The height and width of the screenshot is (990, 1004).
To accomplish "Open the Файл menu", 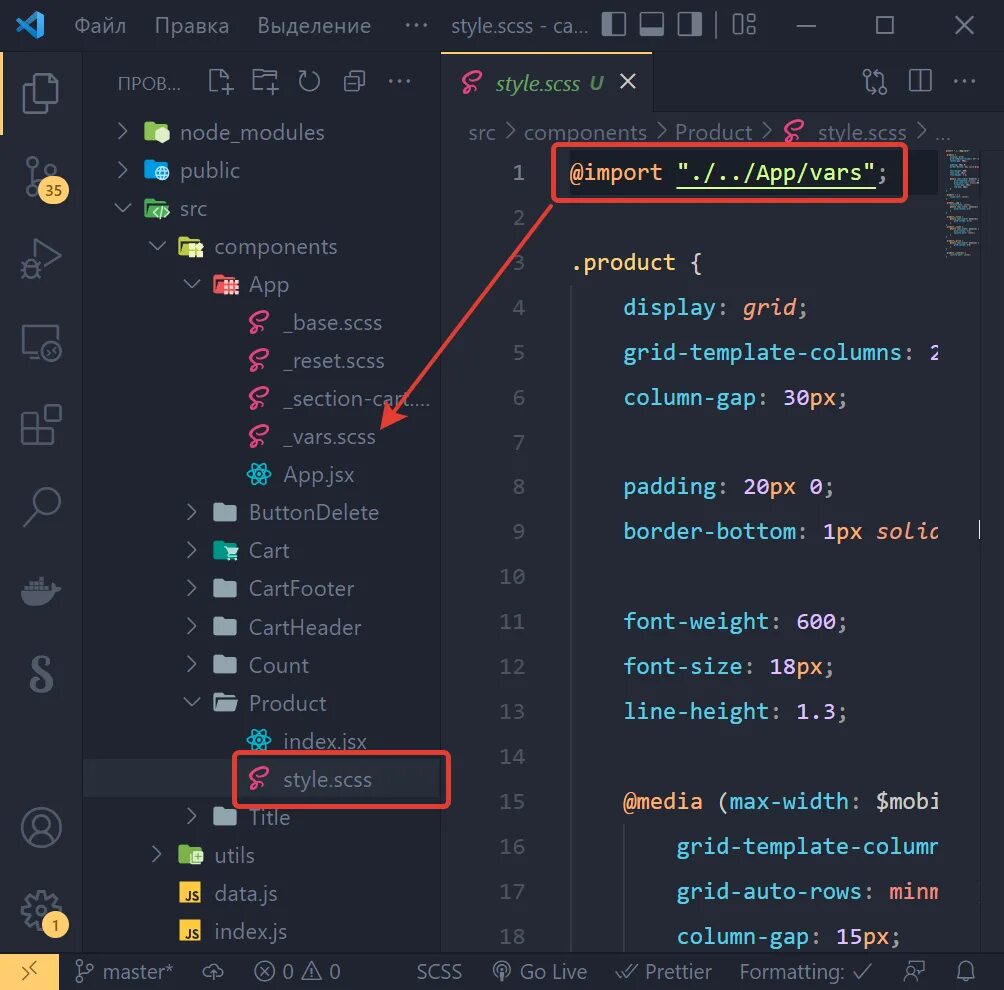I will [100, 26].
